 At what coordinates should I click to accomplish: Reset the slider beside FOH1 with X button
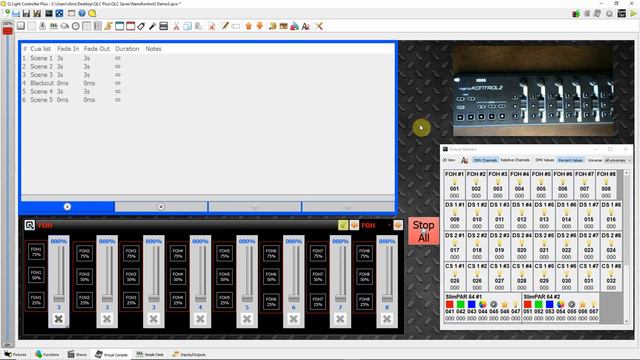coord(59,319)
